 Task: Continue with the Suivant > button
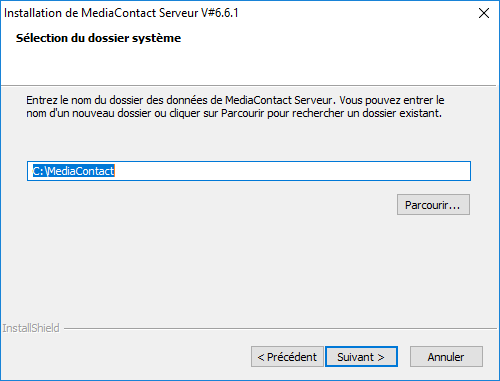(361, 357)
